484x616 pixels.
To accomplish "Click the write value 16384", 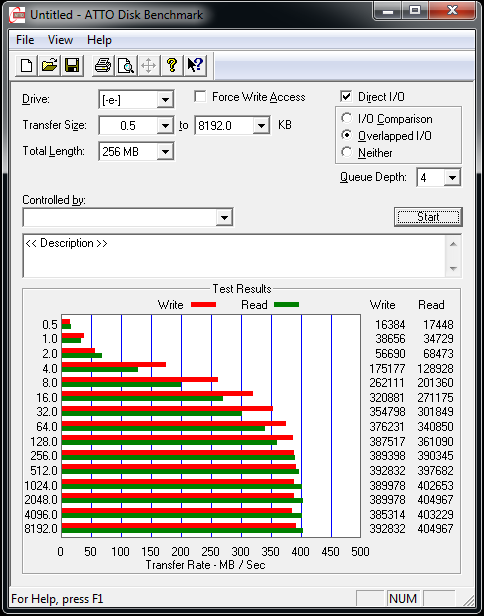I will tap(390, 325).
